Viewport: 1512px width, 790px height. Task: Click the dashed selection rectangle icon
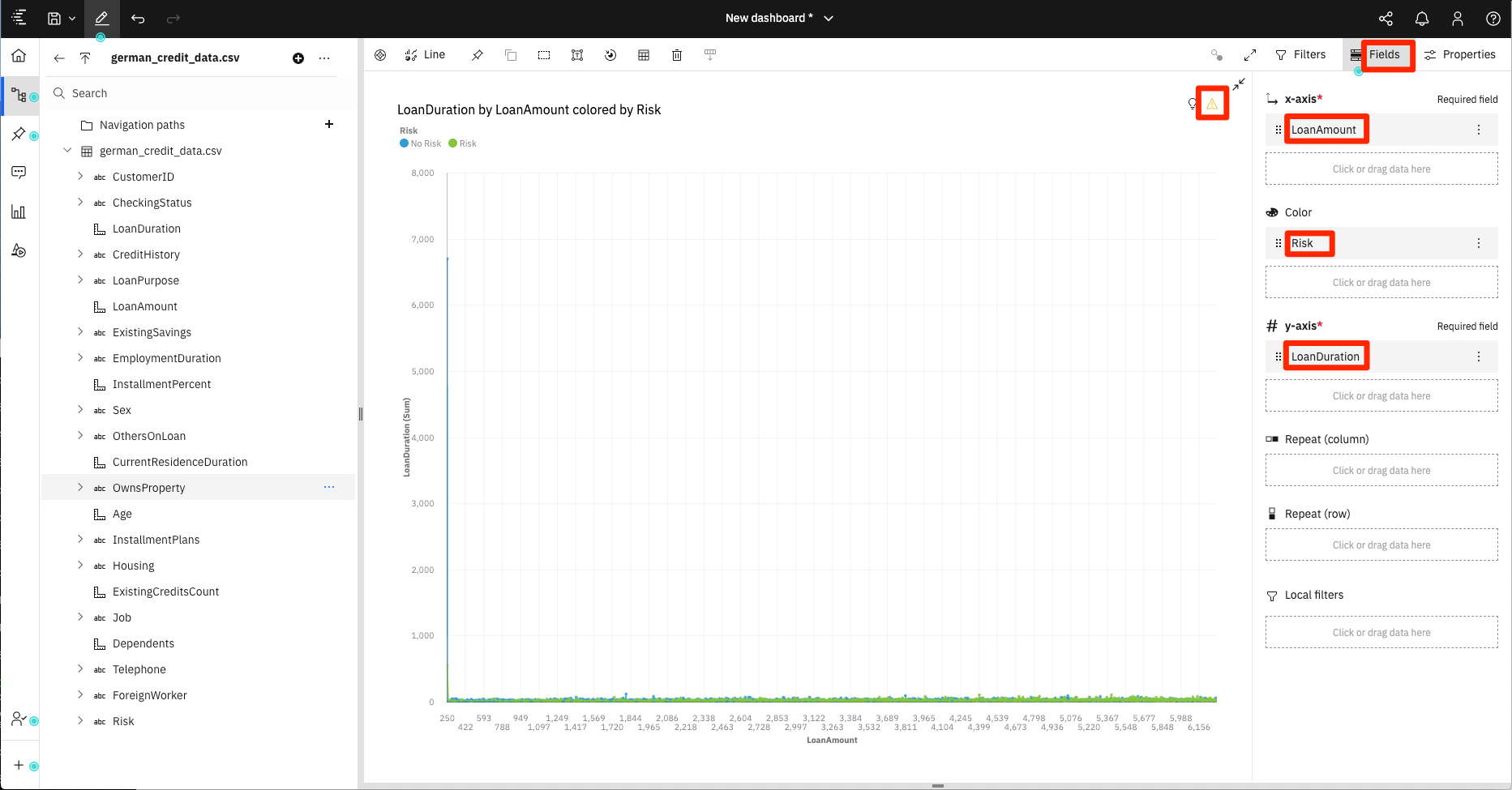pyautogui.click(x=544, y=55)
